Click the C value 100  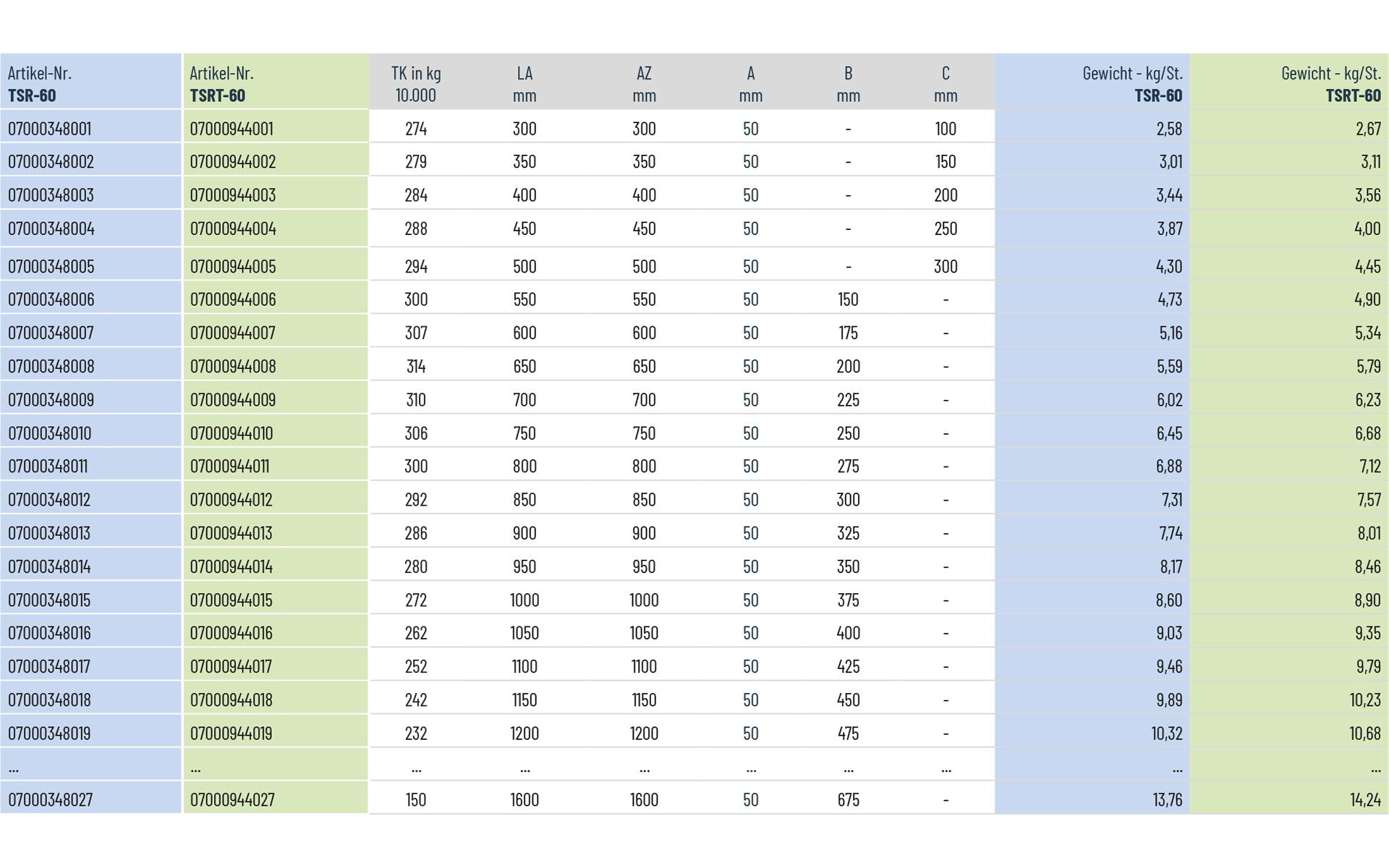946,129
